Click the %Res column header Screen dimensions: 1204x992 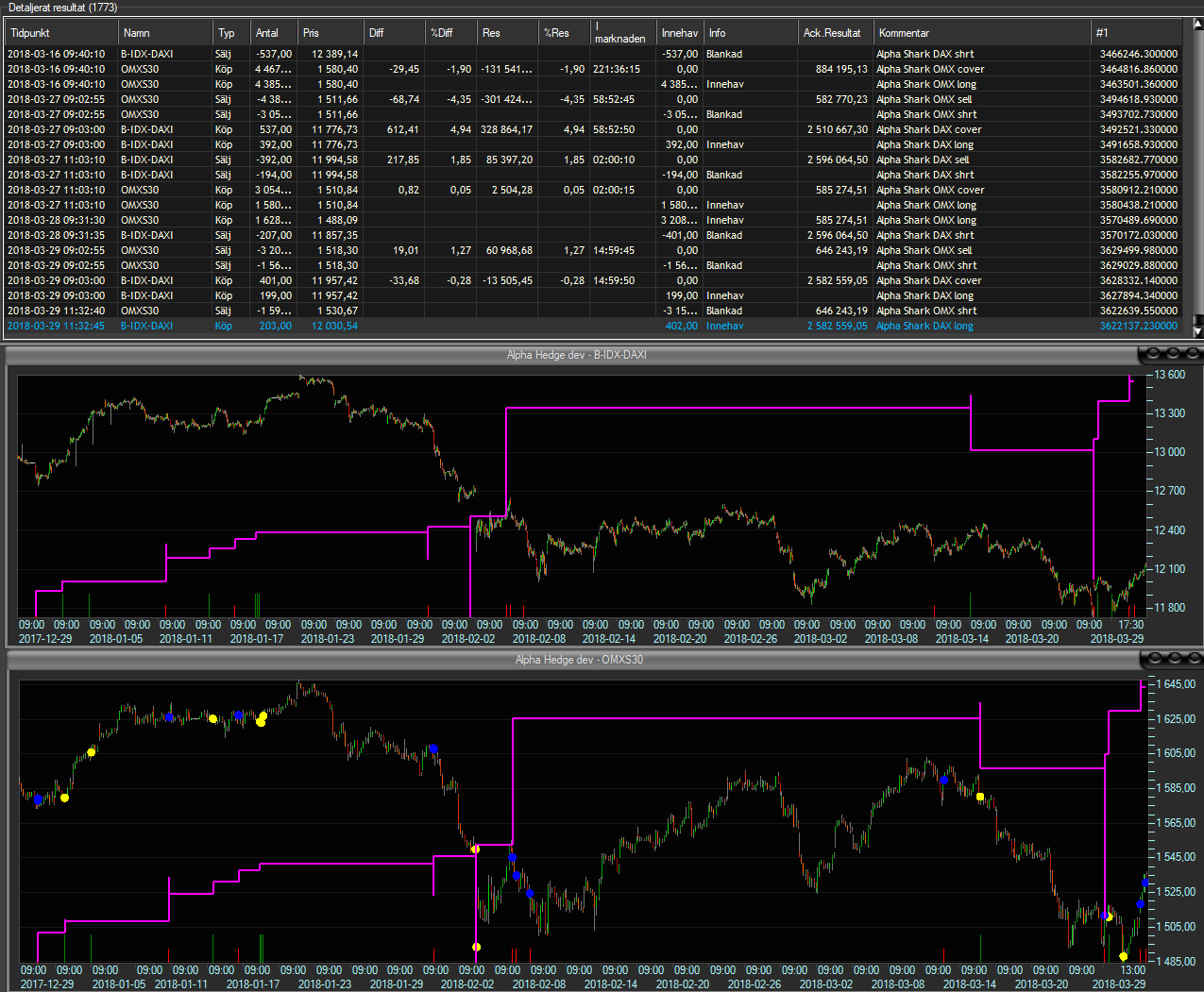(x=565, y=33)
